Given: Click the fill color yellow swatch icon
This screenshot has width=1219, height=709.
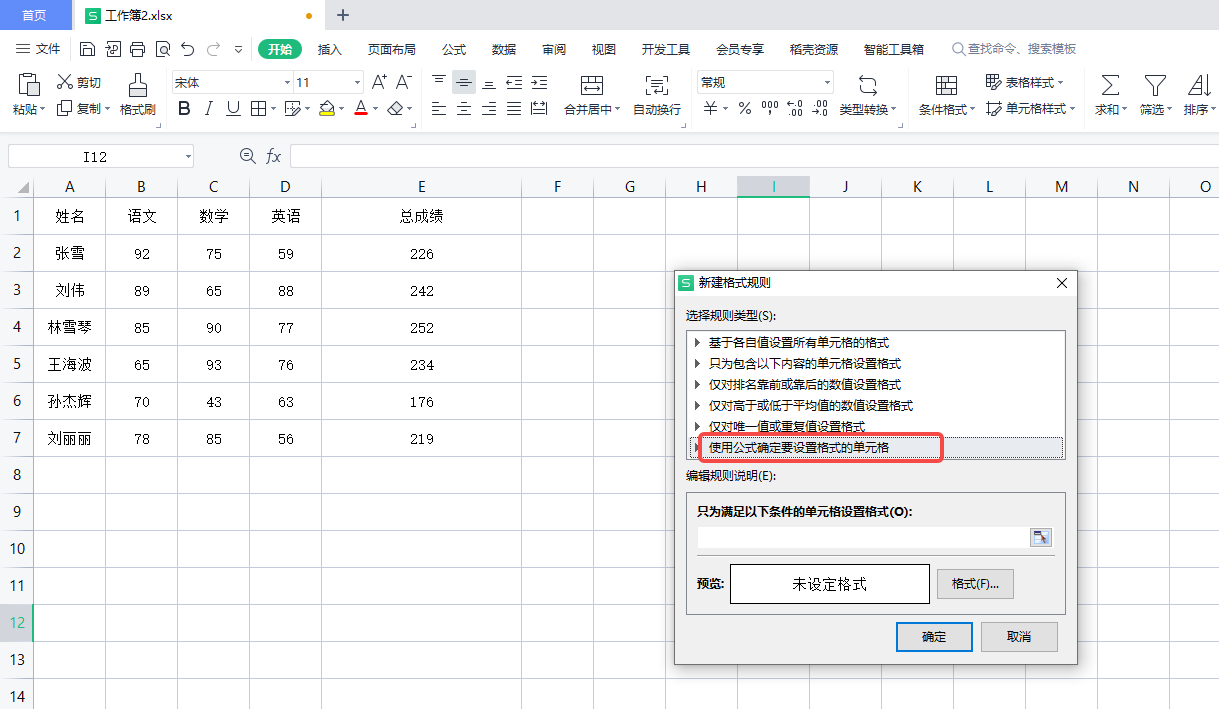Looking at the screenshot, I should coord(326,109).
